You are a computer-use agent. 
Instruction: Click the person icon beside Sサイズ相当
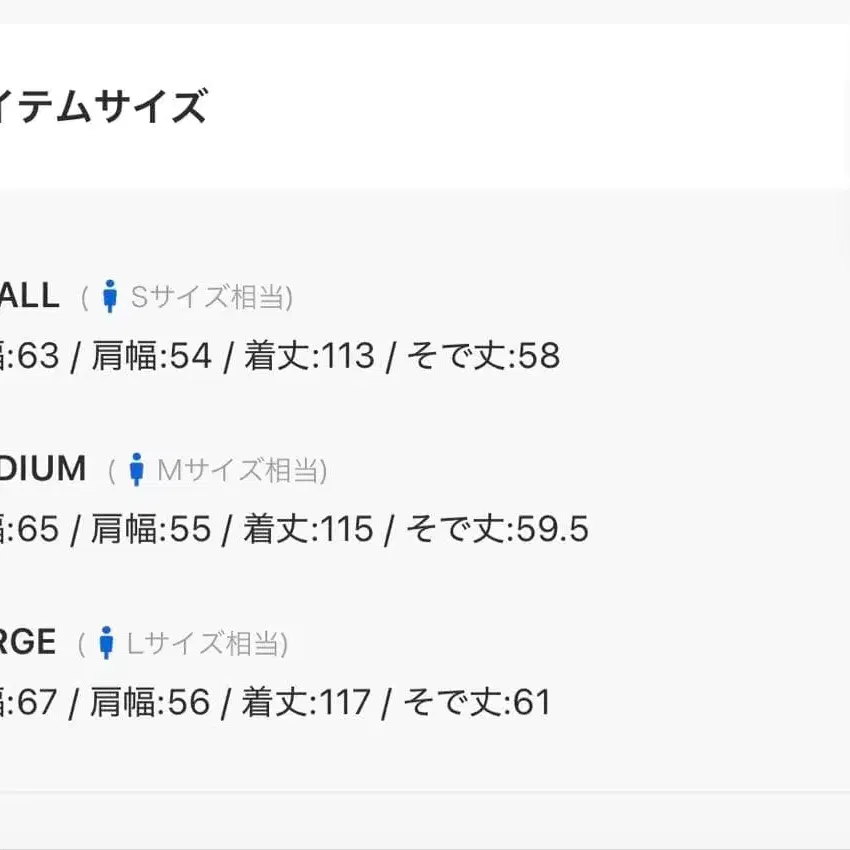pyautogui.click(x=110, y=297)
